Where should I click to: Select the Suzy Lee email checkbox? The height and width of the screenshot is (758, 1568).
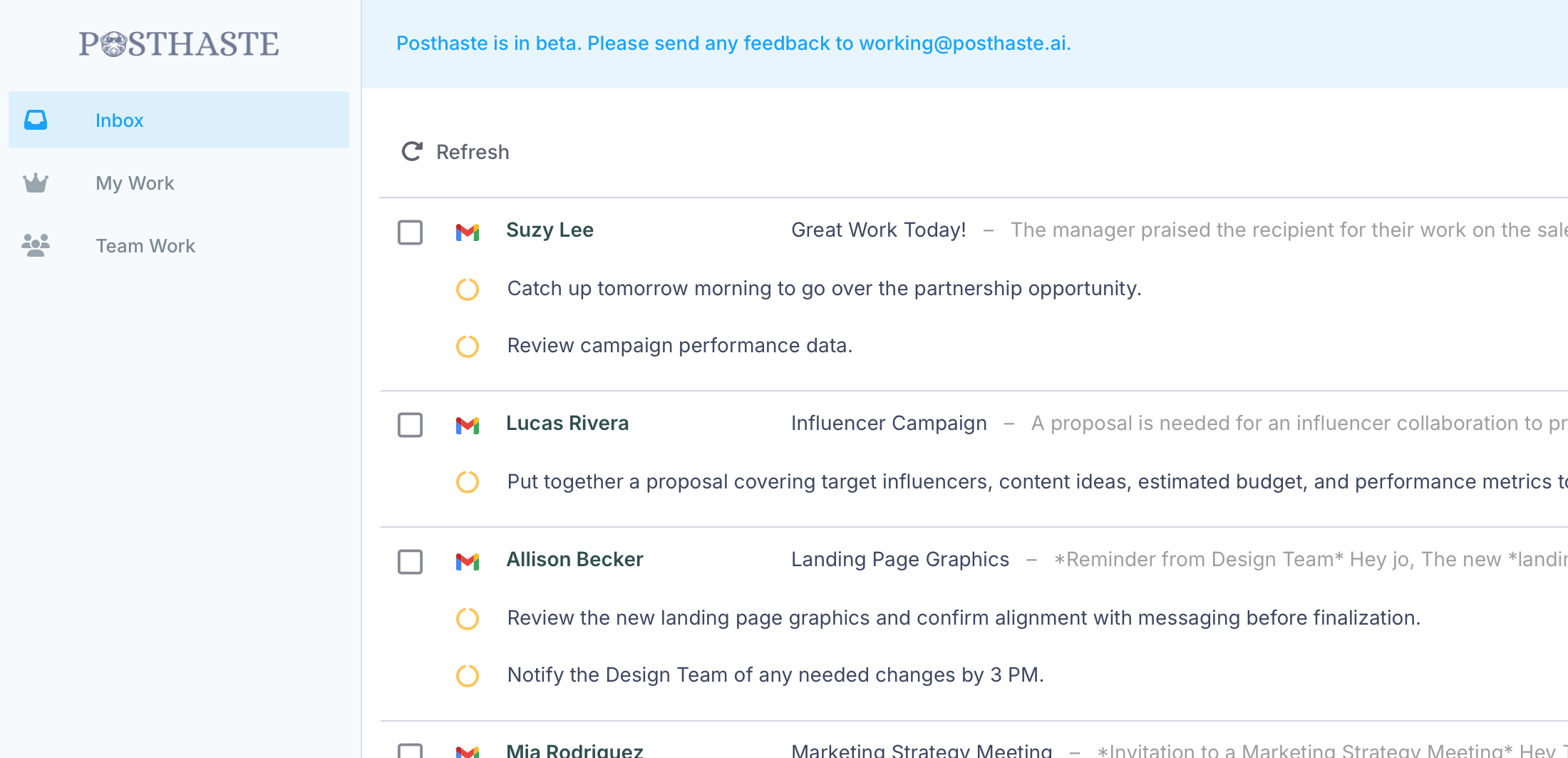click(410, 232)
